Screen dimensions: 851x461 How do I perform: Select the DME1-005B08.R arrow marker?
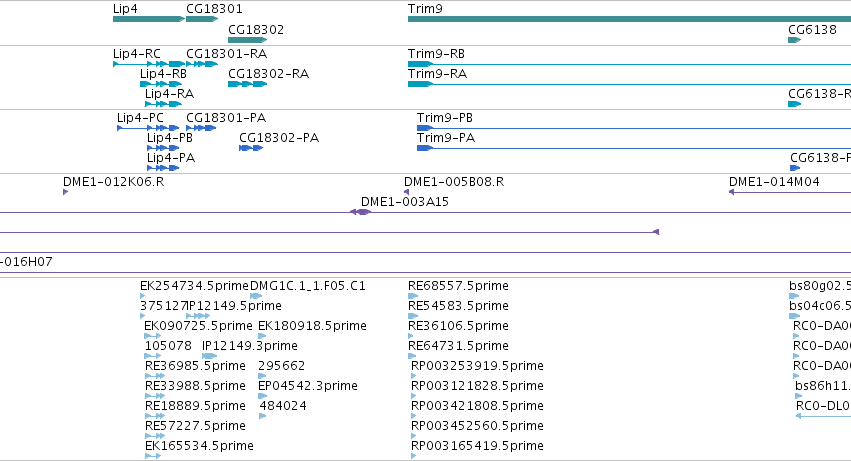point(407,192)
